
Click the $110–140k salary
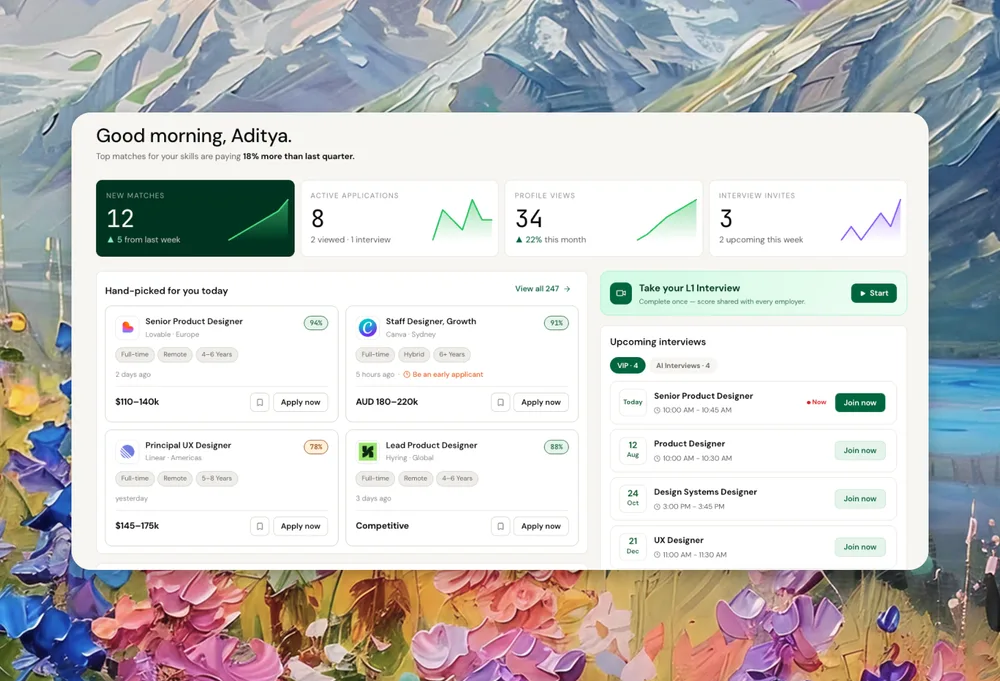coord(137,402)
